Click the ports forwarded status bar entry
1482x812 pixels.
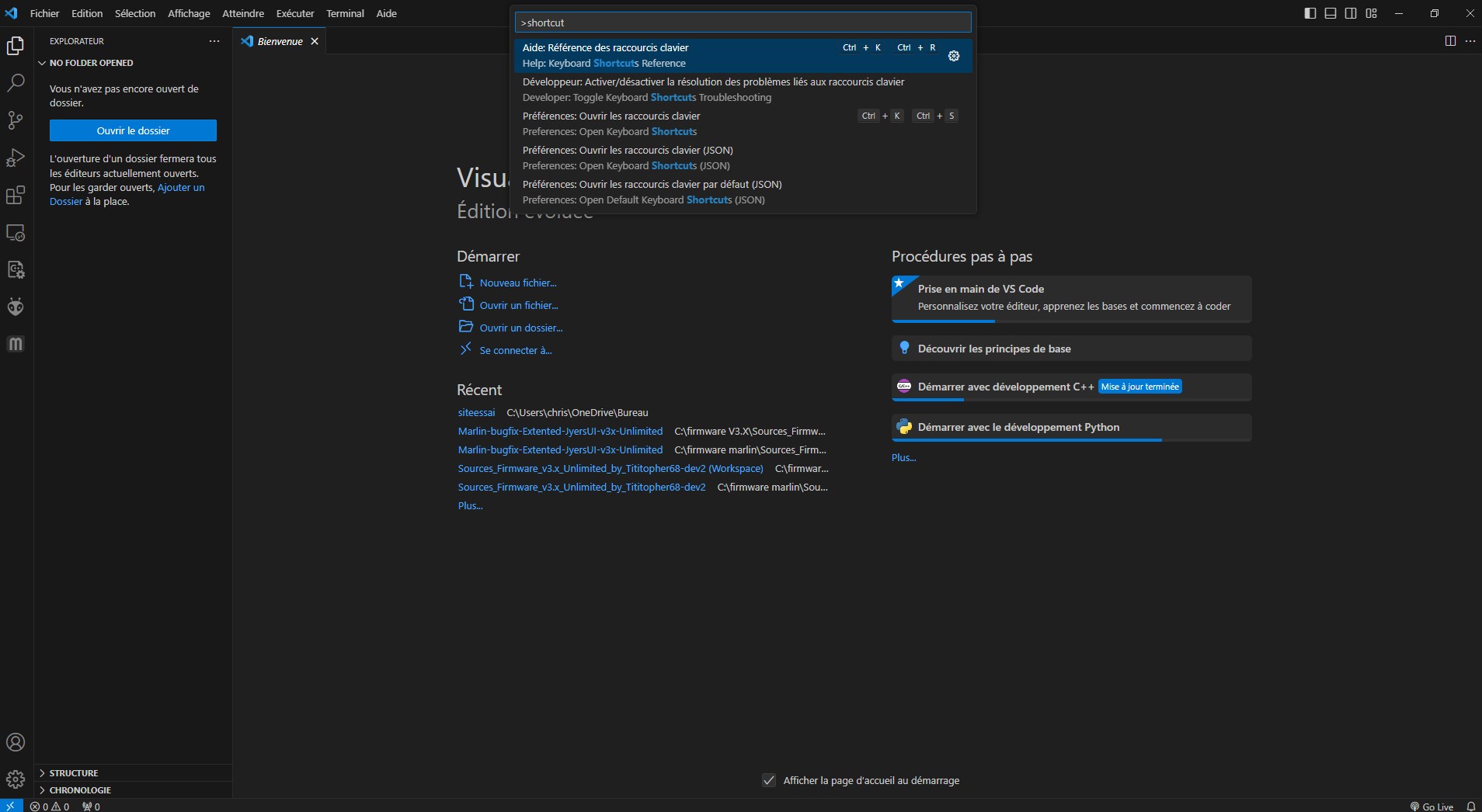click(x=91, y=806)
